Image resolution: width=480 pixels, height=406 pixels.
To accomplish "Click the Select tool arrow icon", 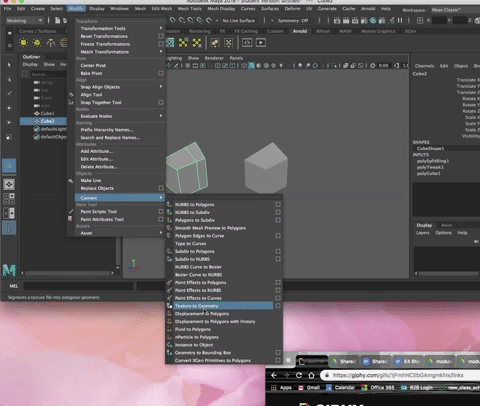I will (9, 65).
